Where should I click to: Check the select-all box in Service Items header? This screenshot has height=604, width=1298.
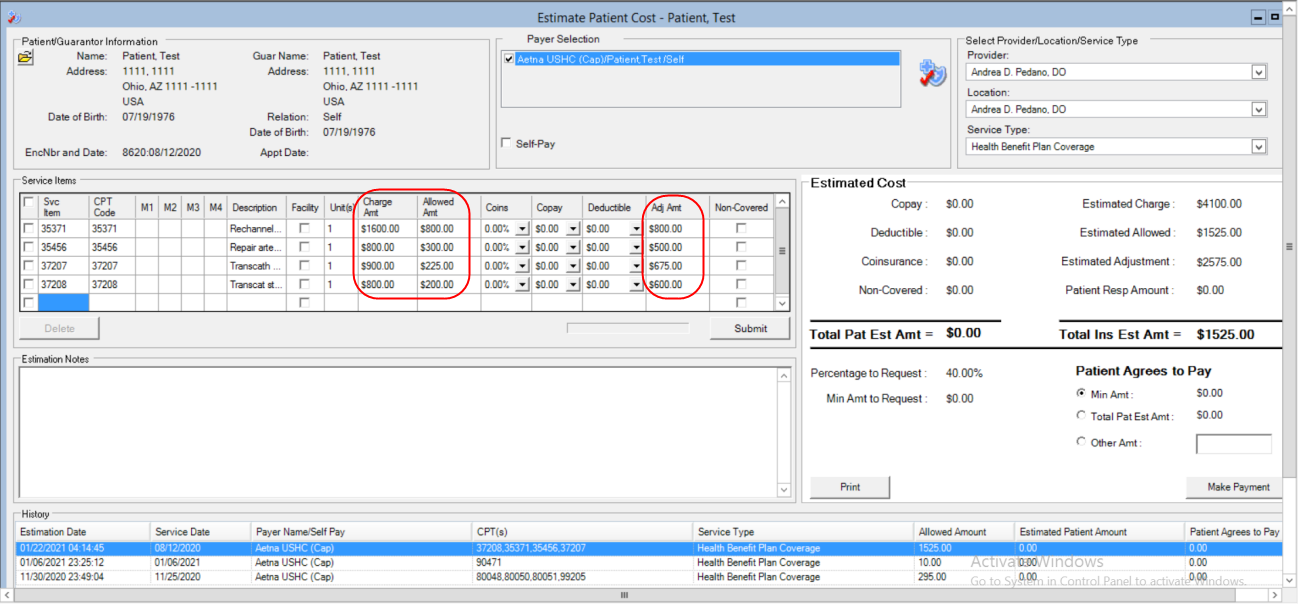(29, 203)
